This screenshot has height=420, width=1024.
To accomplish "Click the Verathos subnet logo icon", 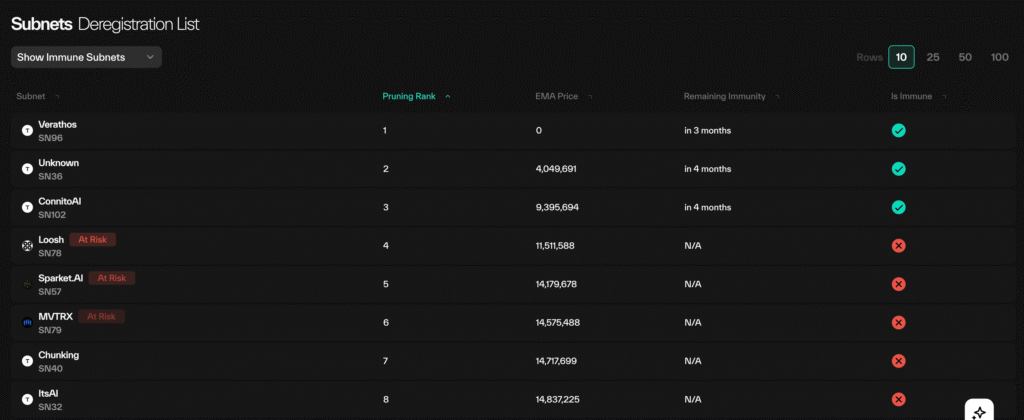I will point(27,131).
